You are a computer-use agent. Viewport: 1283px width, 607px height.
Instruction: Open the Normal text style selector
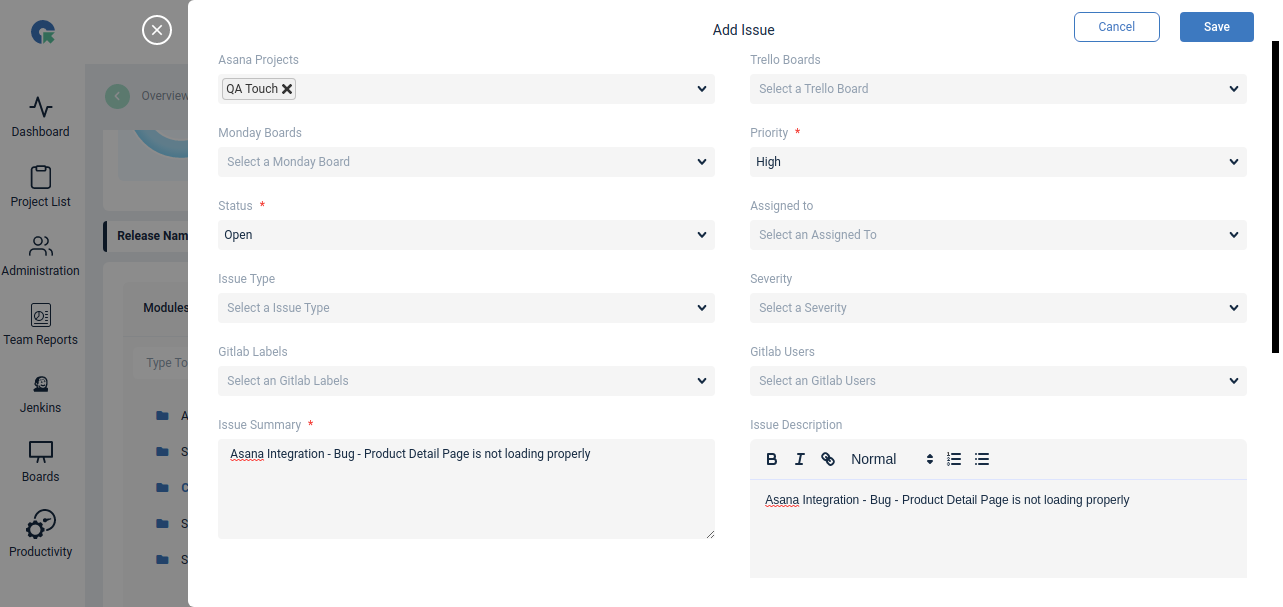(891, 459)
